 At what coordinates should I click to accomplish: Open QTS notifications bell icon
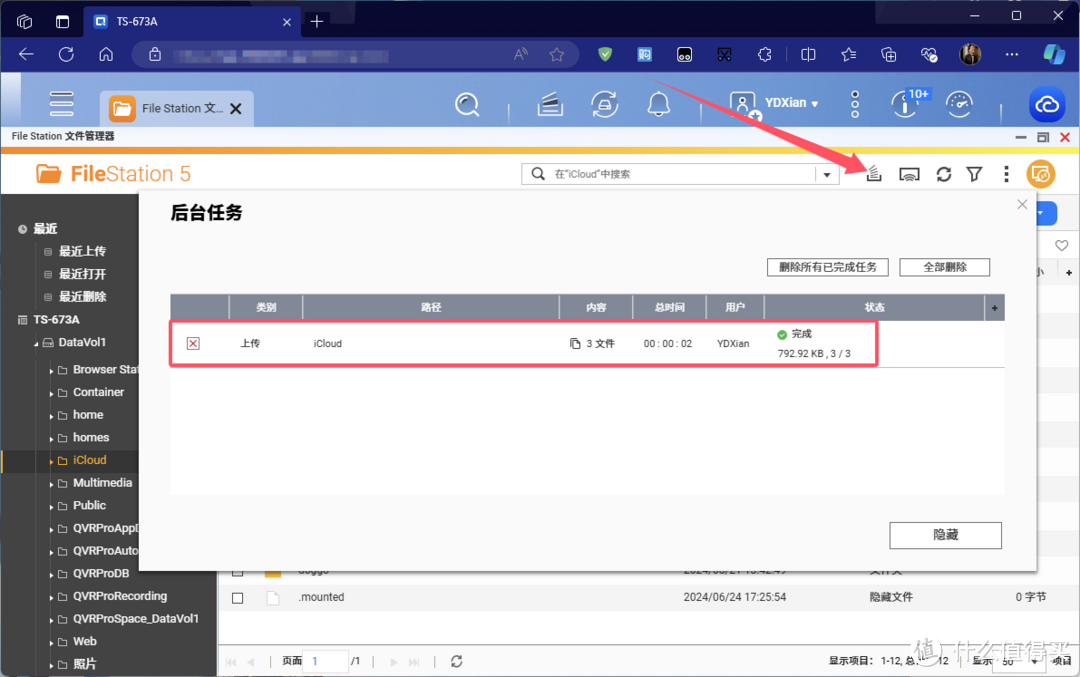coord(657,104)
